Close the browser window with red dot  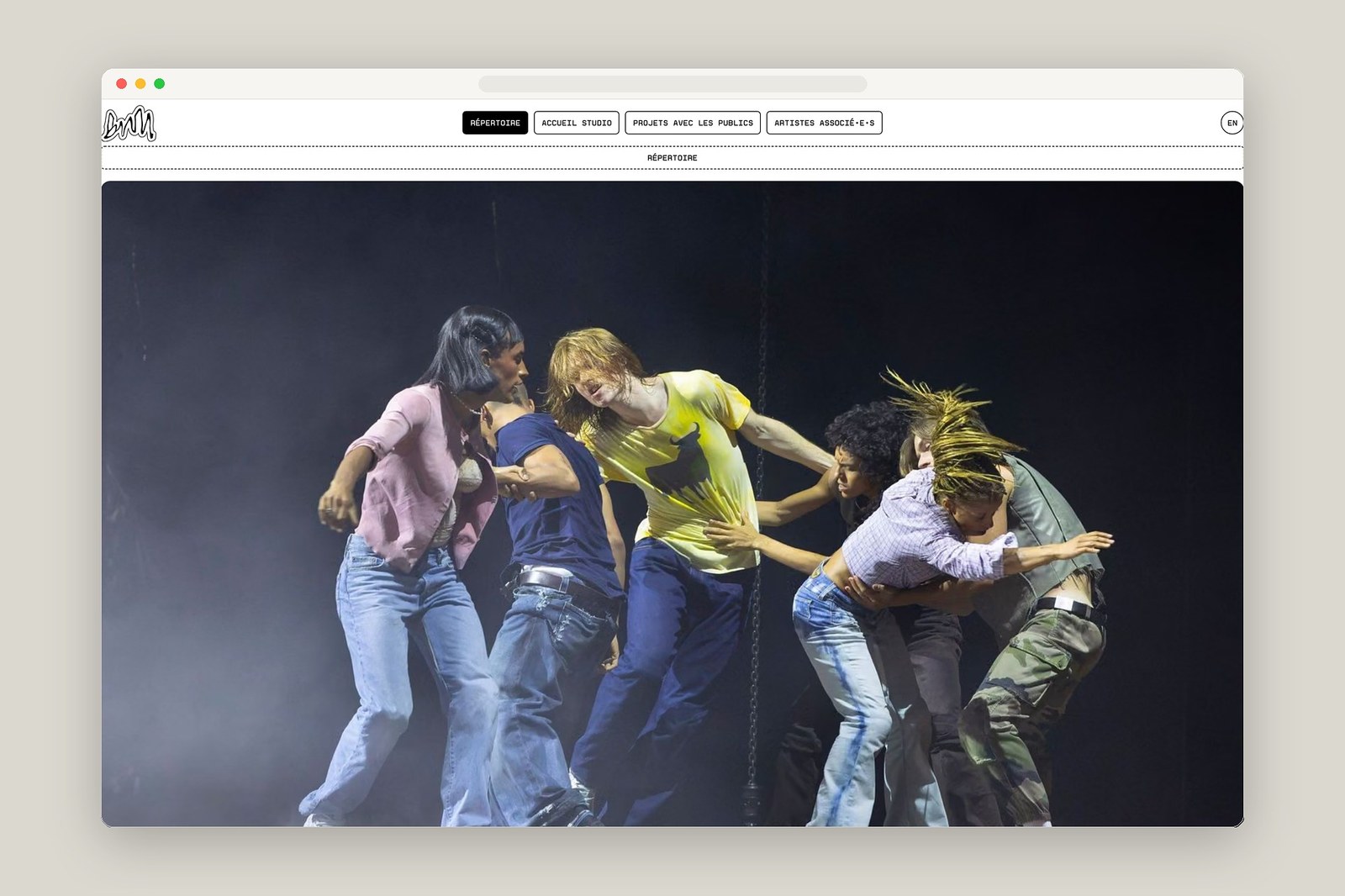click(122, 83)
